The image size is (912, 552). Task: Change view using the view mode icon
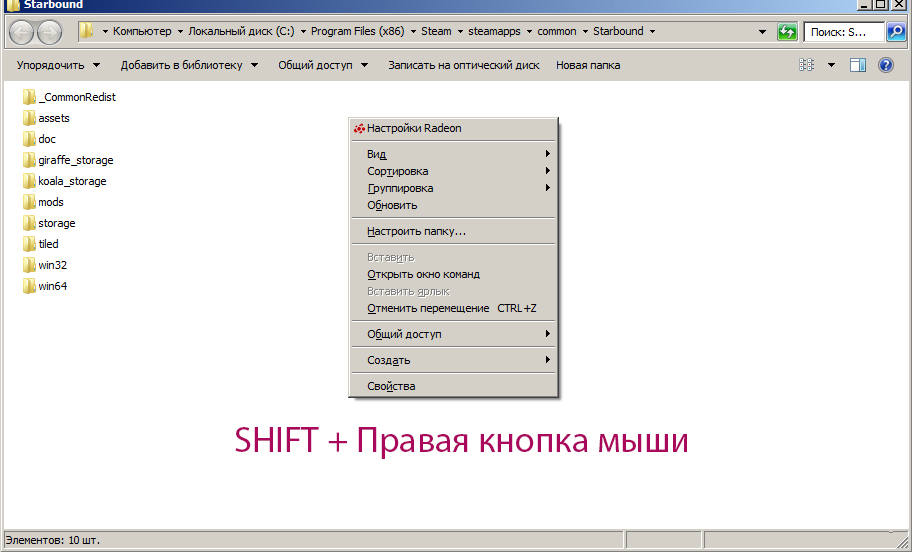(806, 65)
